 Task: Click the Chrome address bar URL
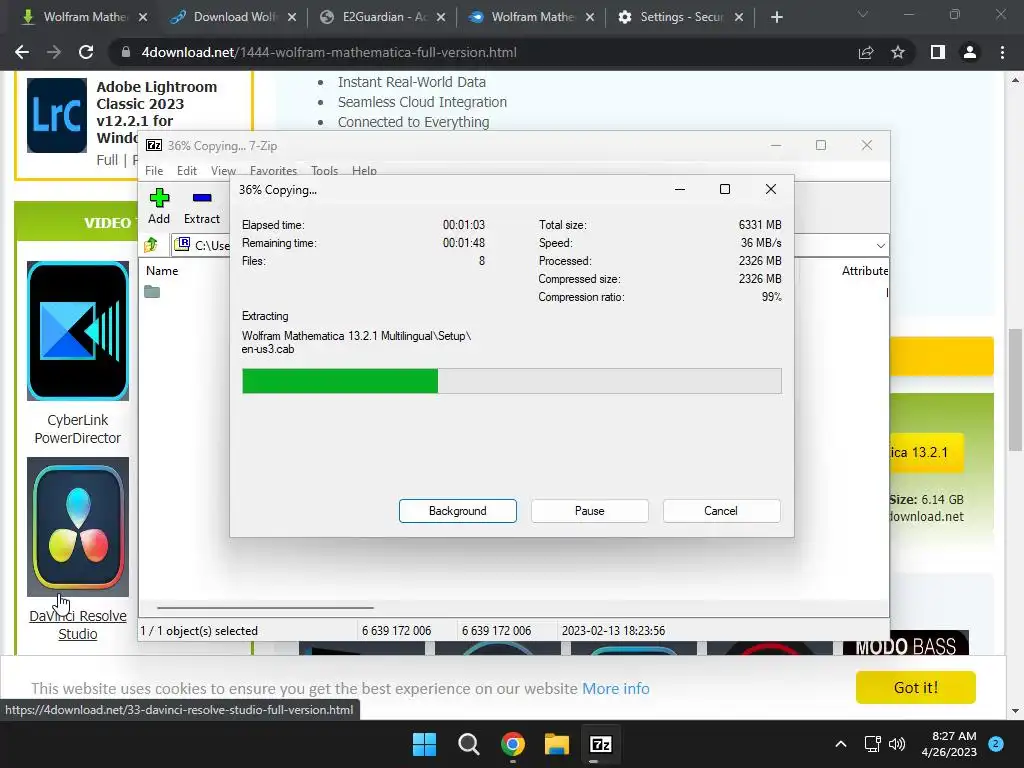click(329, 52)
